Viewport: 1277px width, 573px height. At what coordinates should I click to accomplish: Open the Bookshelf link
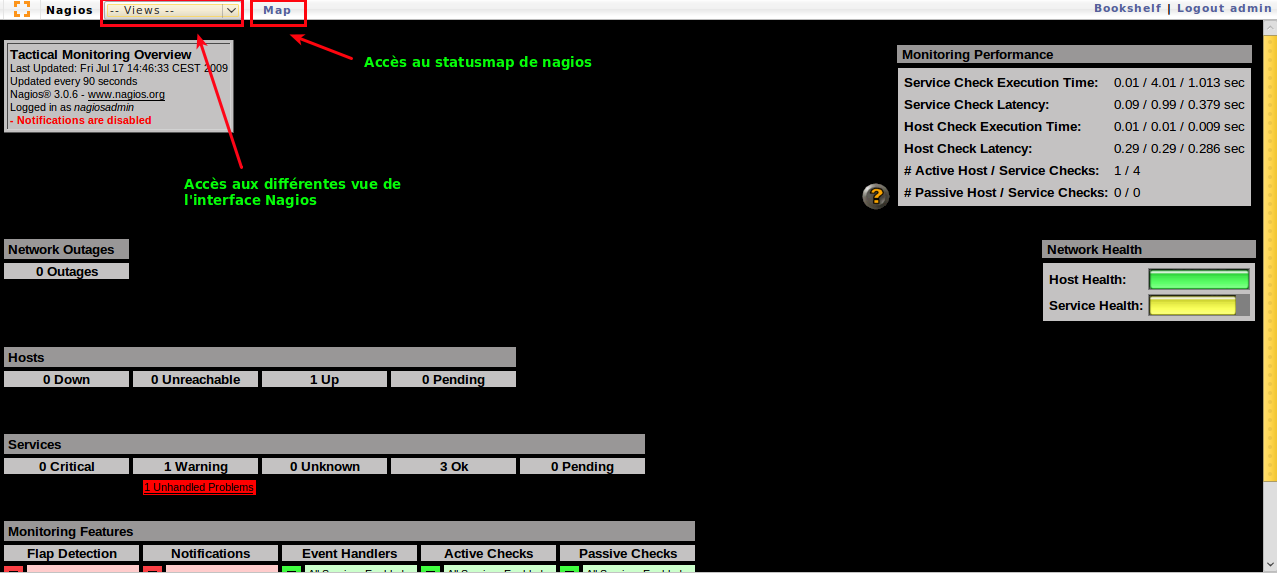[x=1127, y=8]
